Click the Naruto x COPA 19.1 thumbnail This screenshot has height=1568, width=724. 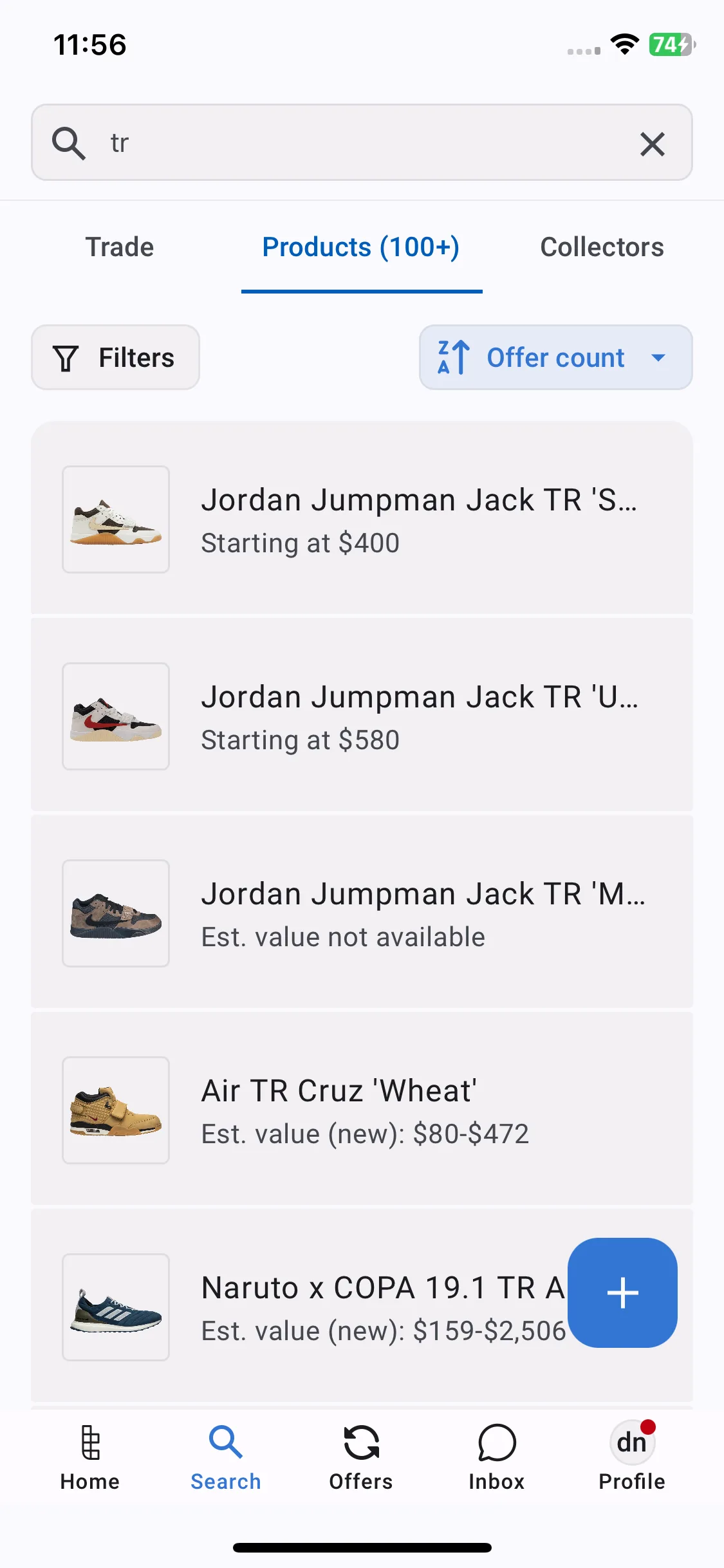point(116,1307)
